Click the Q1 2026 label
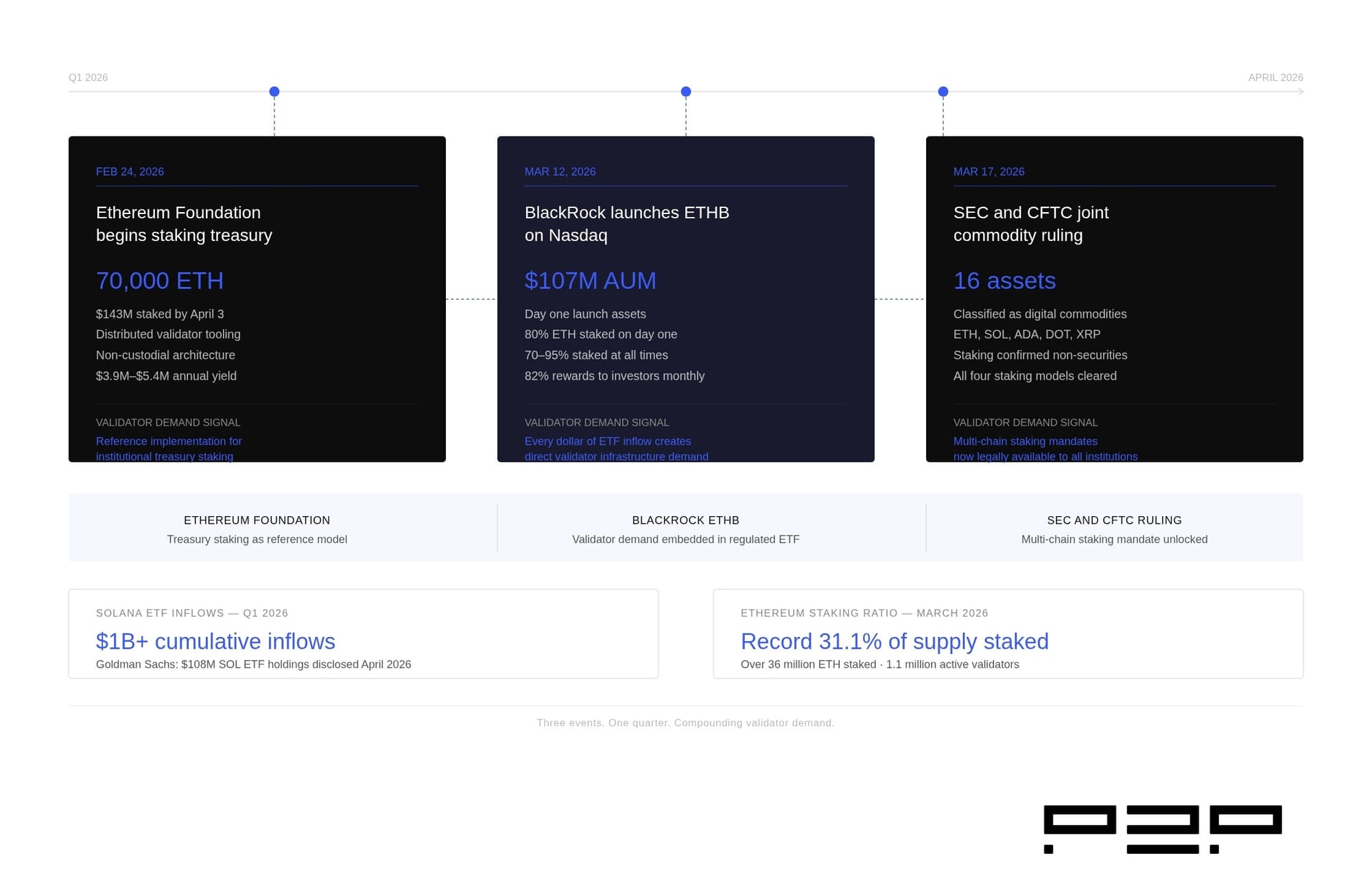The width and height of the screenshot is (1372, 895). click(88, 78)
